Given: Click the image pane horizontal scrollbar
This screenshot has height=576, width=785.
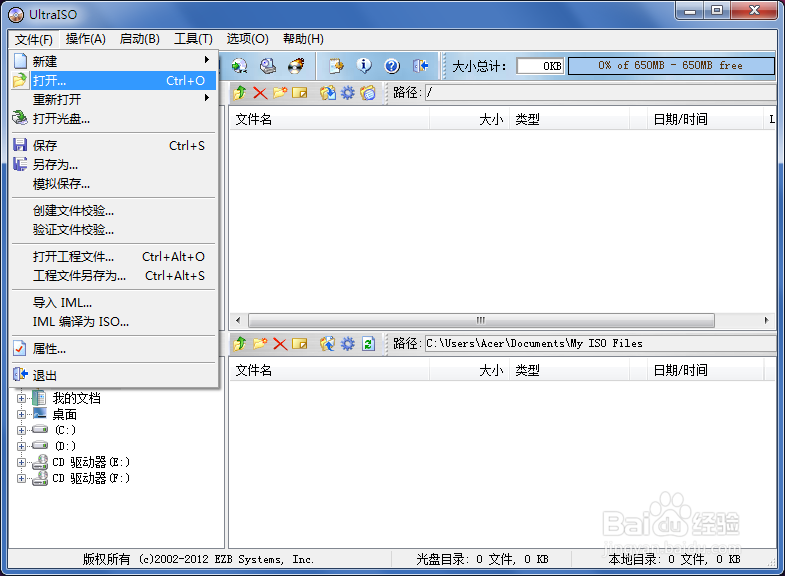Looking at the screenshot, I should (481, 320).
